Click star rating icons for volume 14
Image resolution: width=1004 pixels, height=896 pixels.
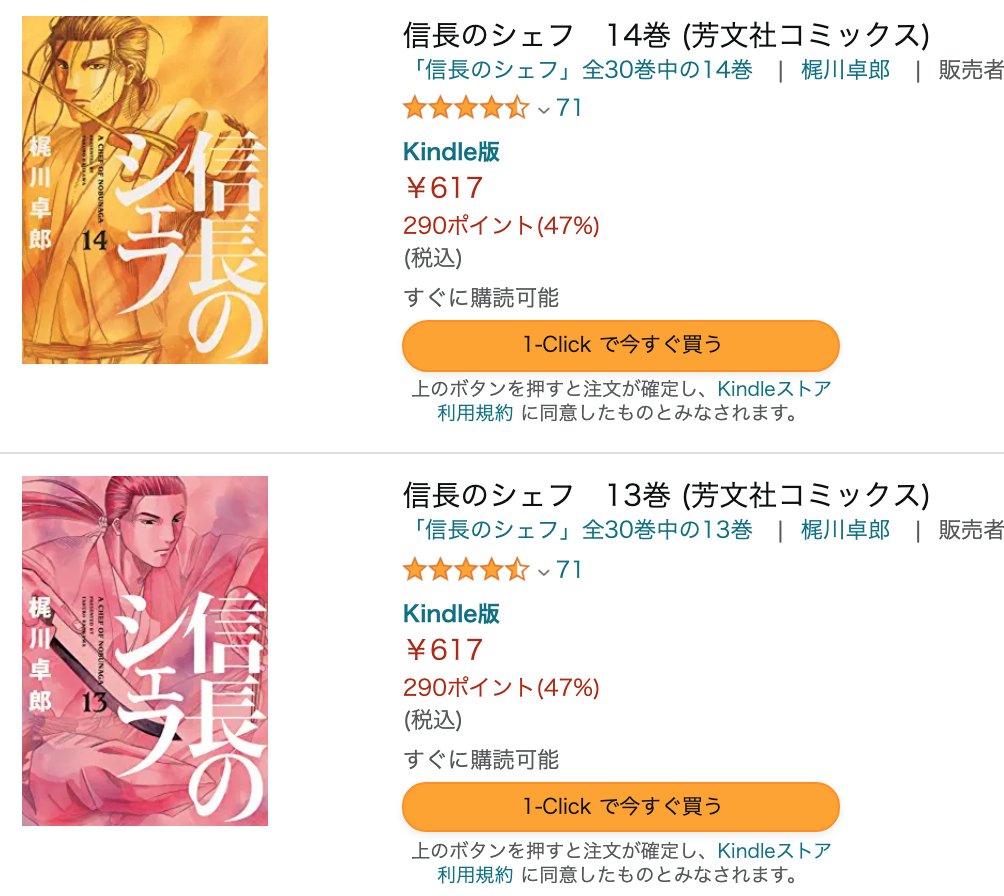point(466,108)
